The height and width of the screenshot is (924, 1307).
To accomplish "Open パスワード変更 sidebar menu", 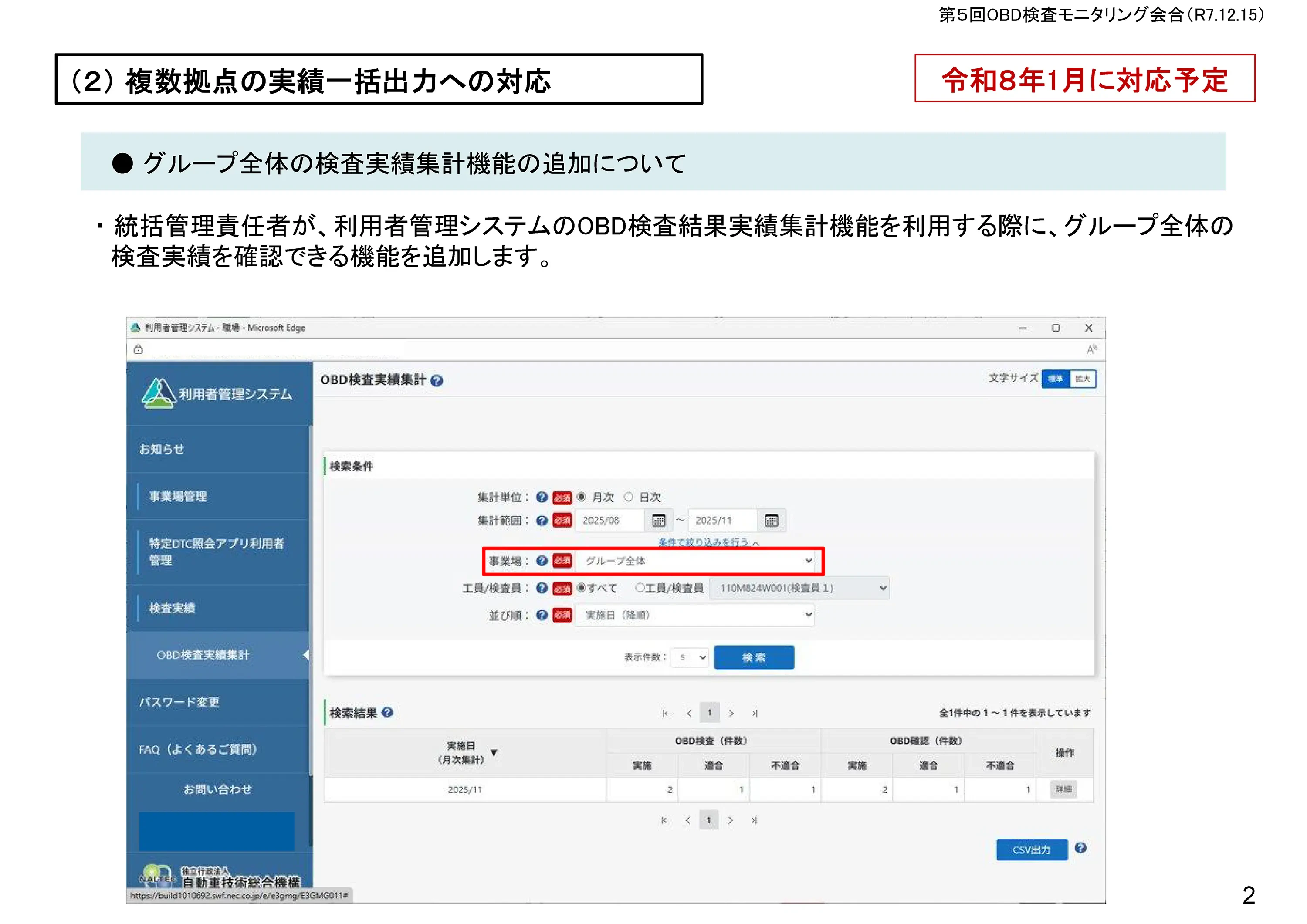I will point(179,702).
